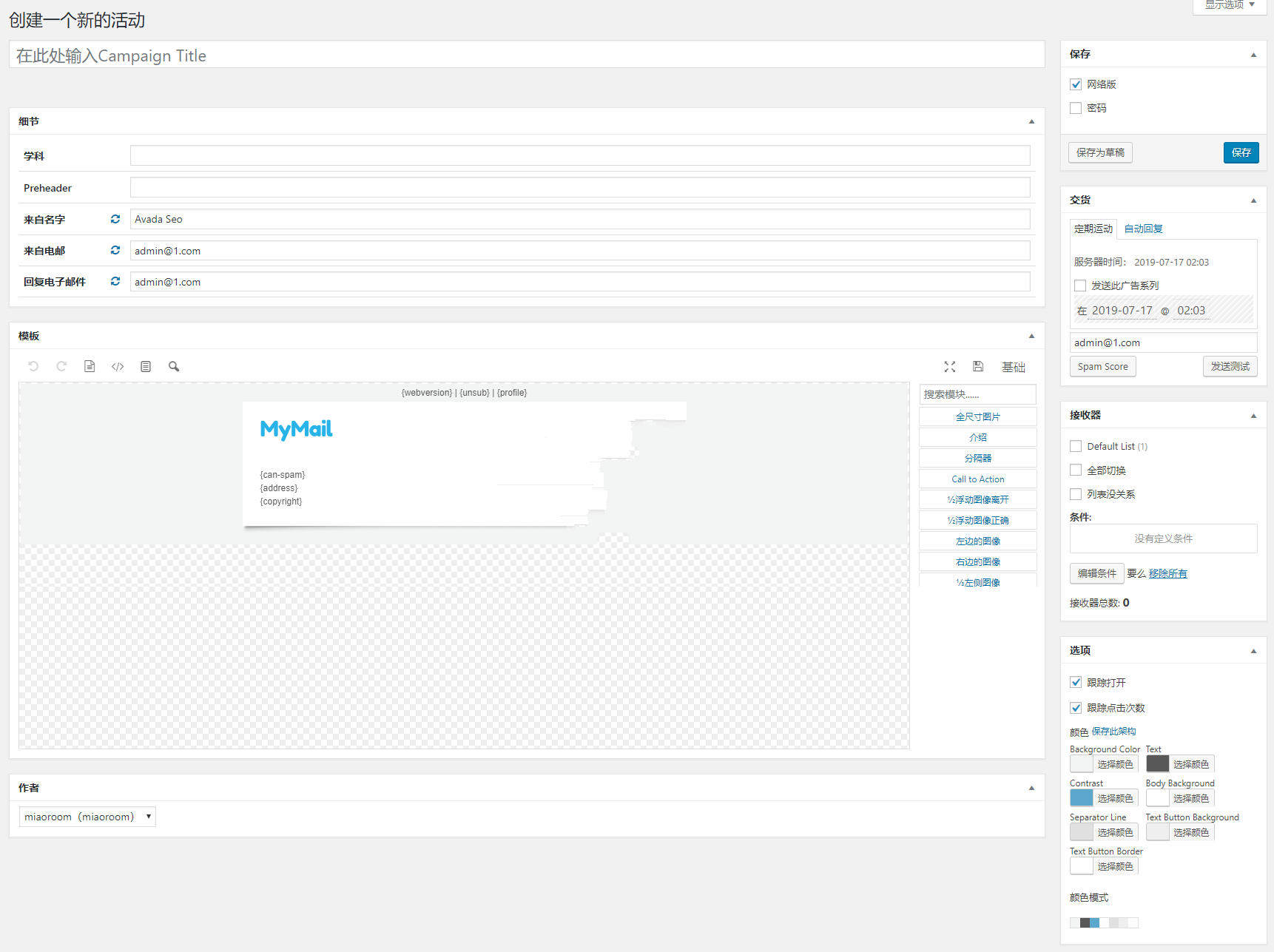This screenshot has width=1274, height=952.
Task: Click the magnifier preview icon
Action: [174, 366]
